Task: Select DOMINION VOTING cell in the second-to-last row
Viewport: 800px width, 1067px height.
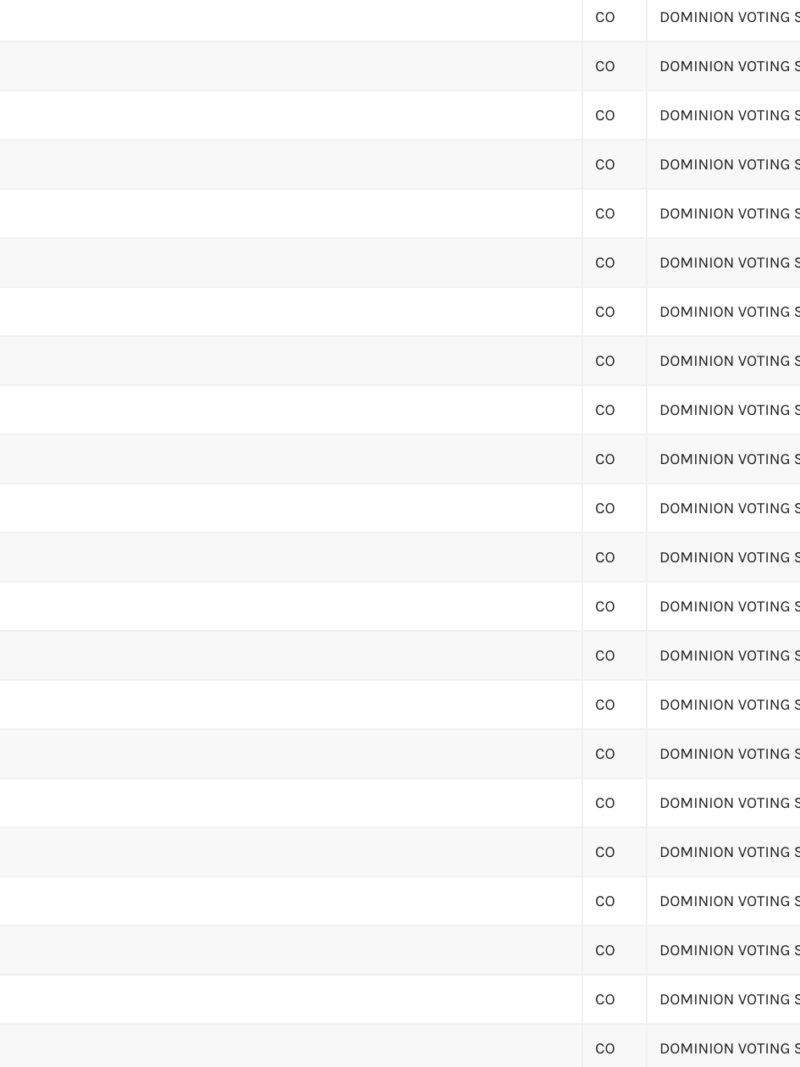Action: [725, 999]
